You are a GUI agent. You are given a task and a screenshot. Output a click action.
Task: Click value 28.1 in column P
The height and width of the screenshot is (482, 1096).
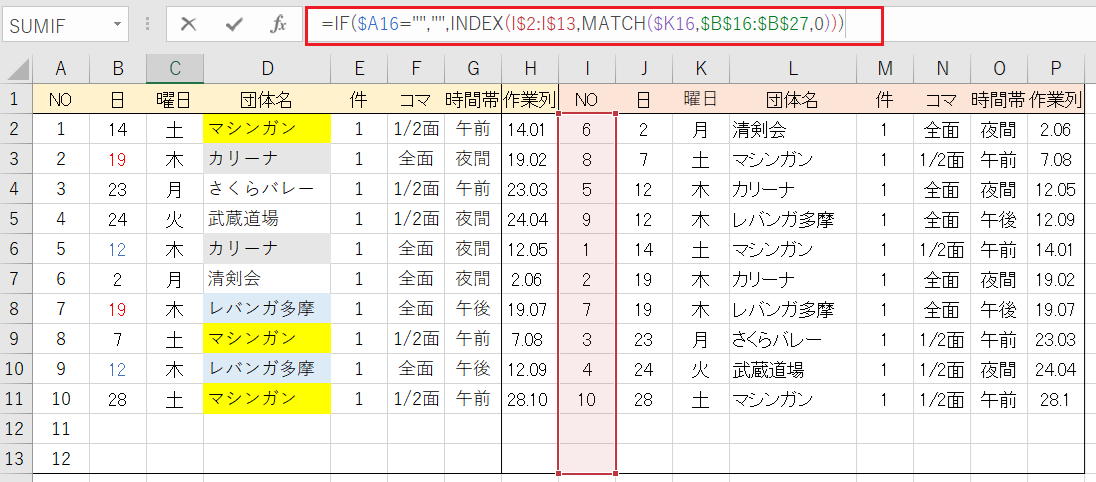(x=1055, y=399)
